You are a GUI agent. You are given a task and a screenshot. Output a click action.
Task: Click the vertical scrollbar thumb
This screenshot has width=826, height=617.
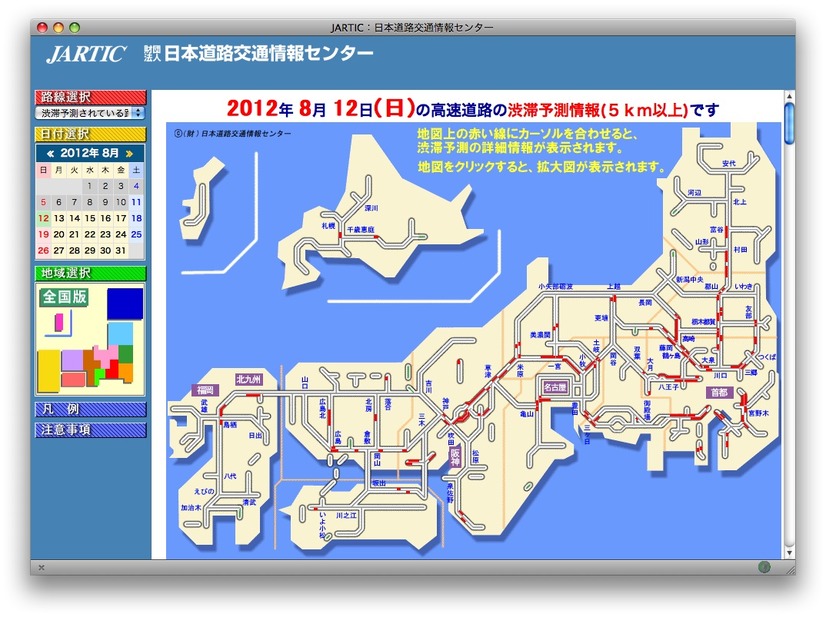(789, 123)
